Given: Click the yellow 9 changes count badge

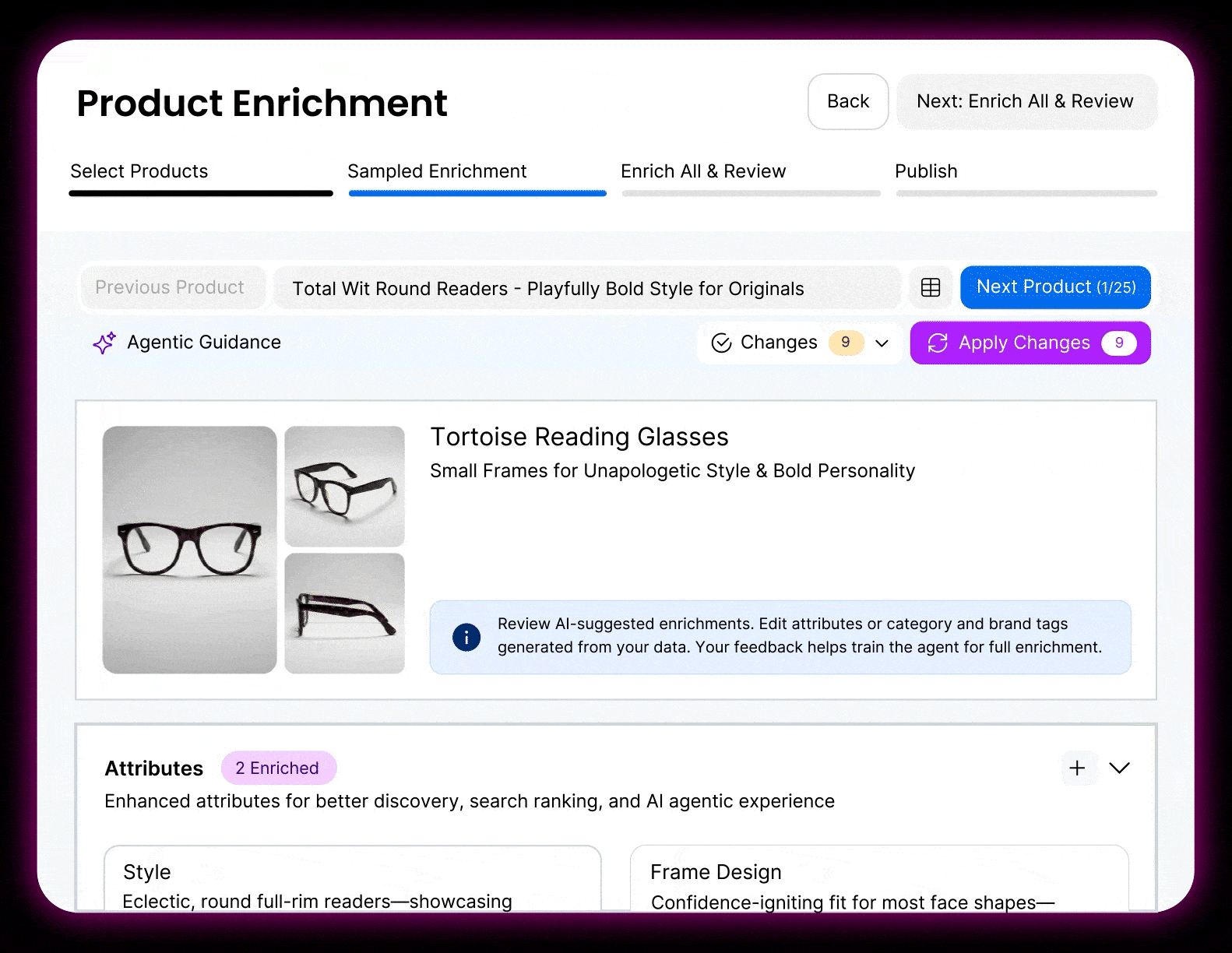Looking at the screenshot, I should pos(846,343).
